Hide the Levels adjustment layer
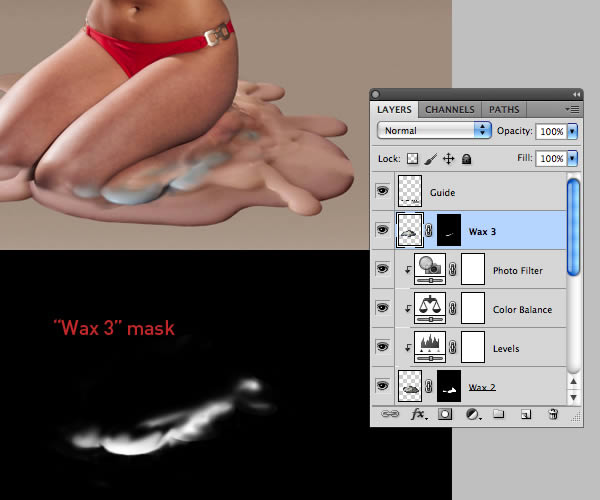 tap(382, 346)
